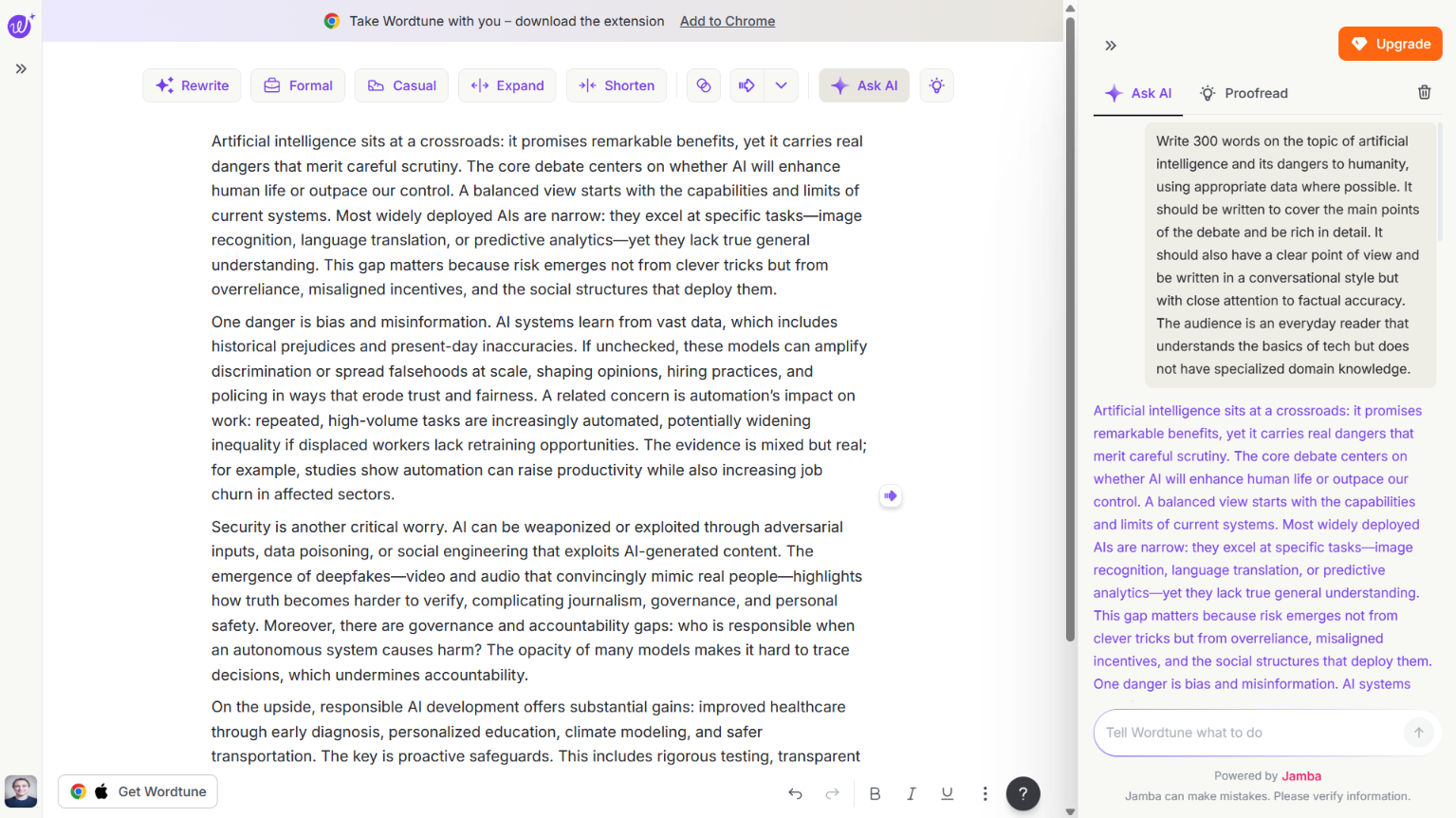Click the synonyms link icon in toolbar
Screen dimensions: 1456x818
pyautogui.click(x=704, y=85)
